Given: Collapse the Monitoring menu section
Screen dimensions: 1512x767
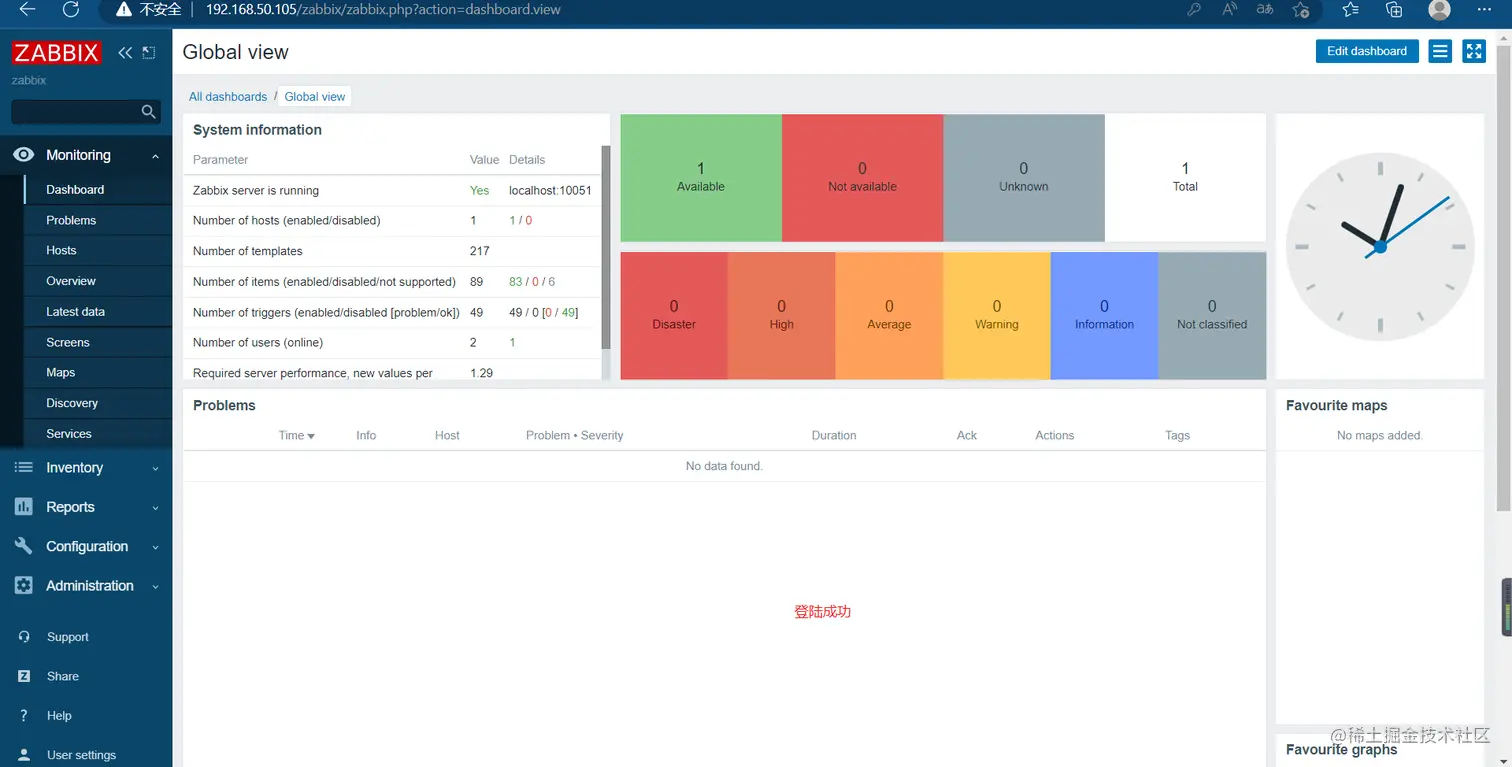Looking at the screenshot, I should click(155, 156).
